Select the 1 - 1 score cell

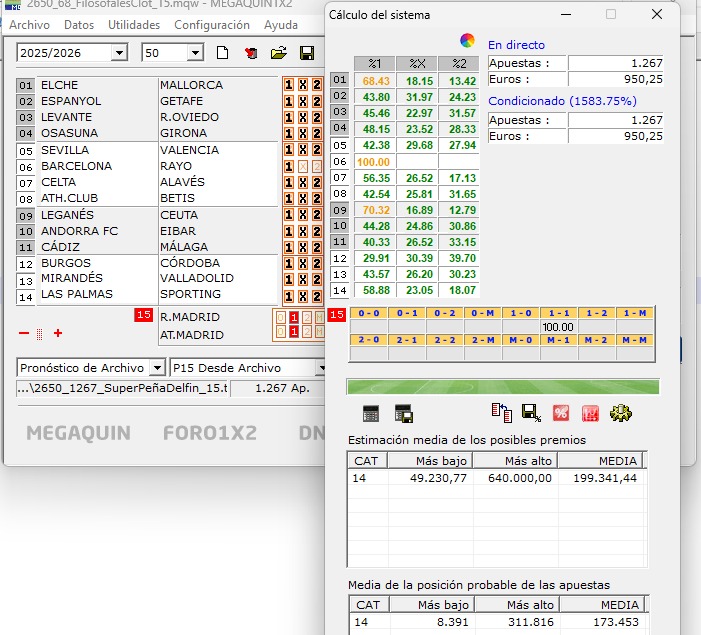[557, 314]
